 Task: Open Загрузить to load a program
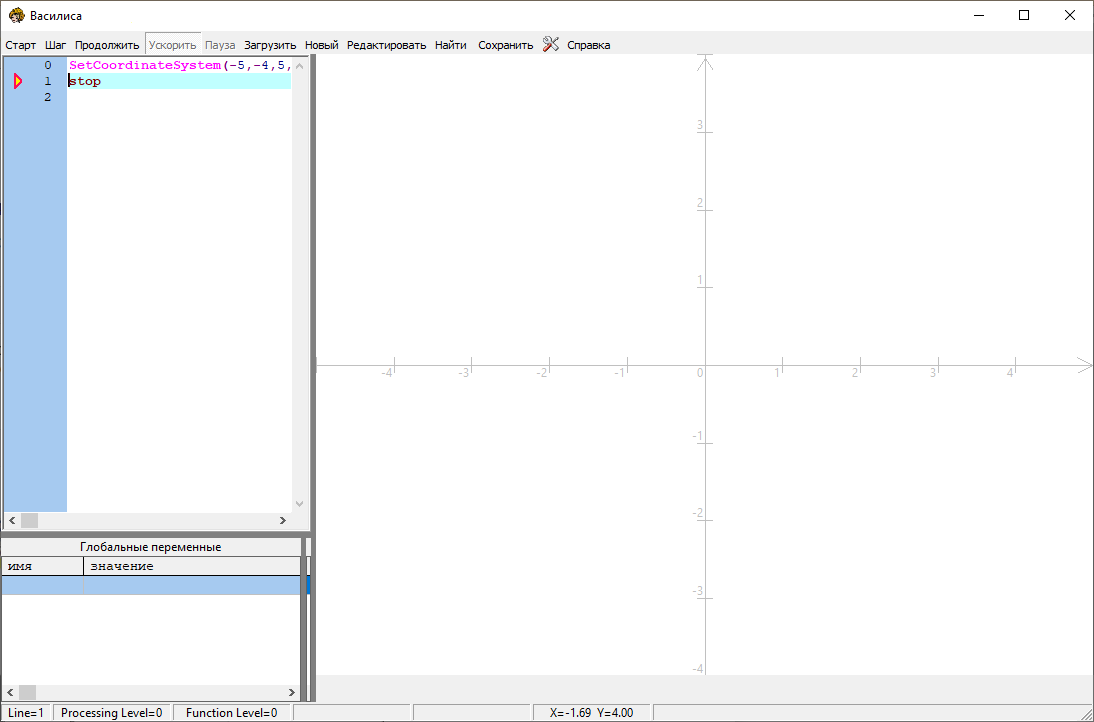270,45
